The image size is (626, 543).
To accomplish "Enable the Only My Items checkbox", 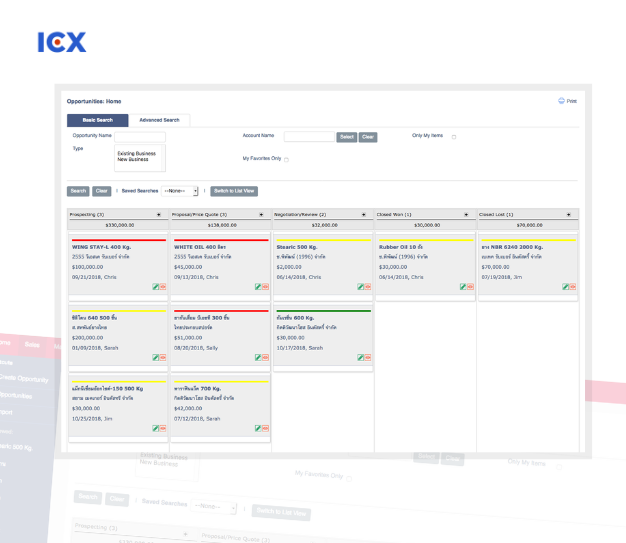I will point(454,137).
